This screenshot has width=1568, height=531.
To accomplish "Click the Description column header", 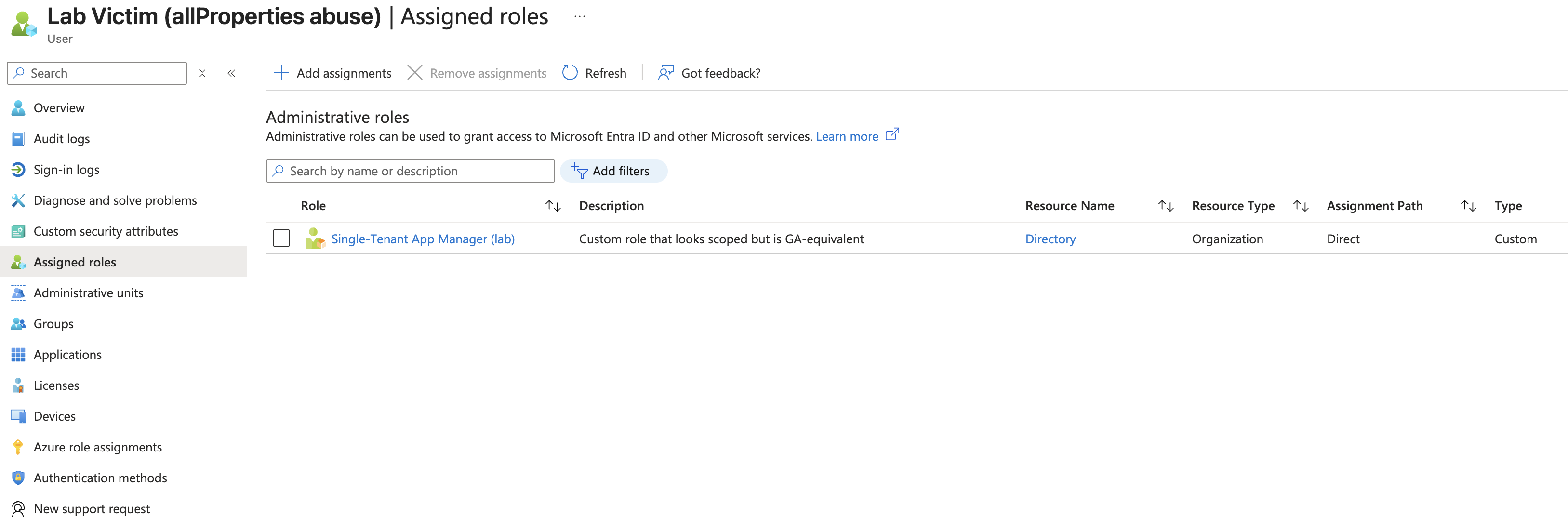I will (x=611, y=206).
